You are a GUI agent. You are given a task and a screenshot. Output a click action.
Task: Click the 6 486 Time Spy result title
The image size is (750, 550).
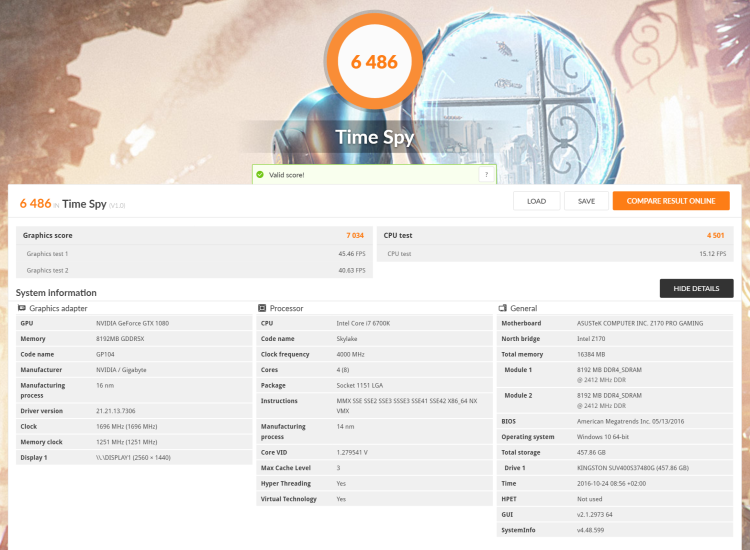72,204
